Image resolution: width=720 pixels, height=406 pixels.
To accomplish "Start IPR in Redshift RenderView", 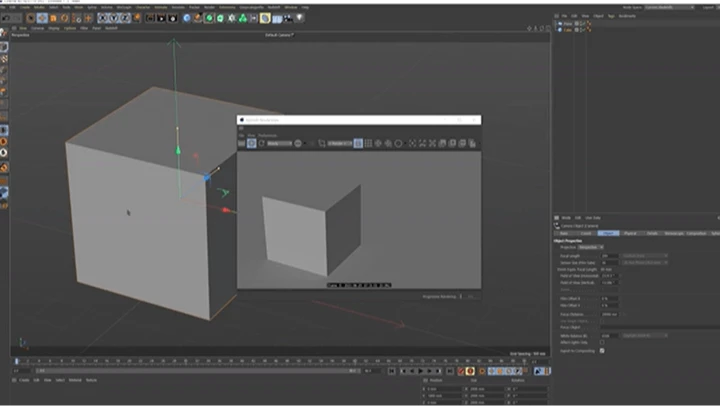I will 252,143.
